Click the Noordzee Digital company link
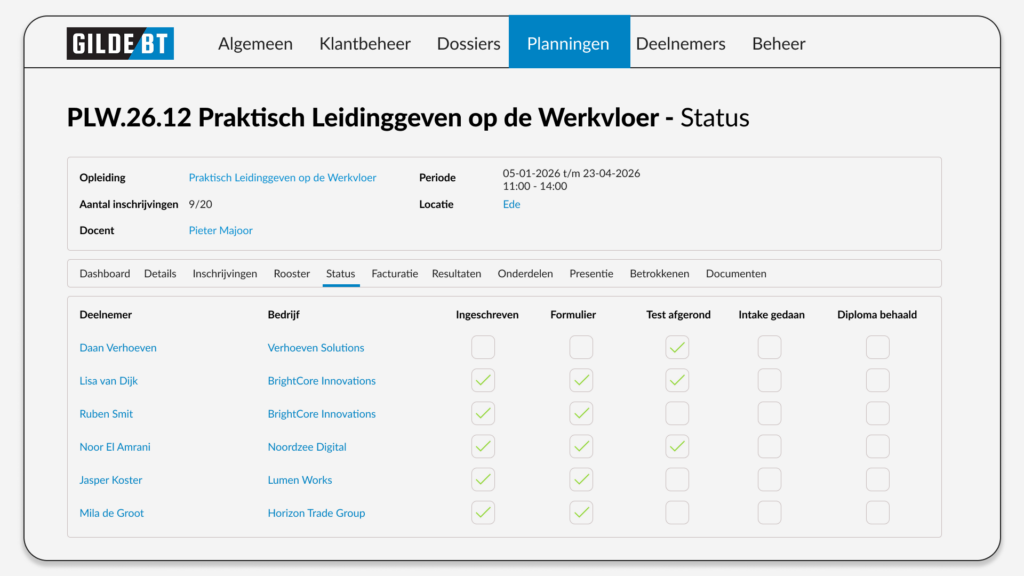Image resolution: width=1024 pixels, height=576 pixels. click(x=307, y=447)
